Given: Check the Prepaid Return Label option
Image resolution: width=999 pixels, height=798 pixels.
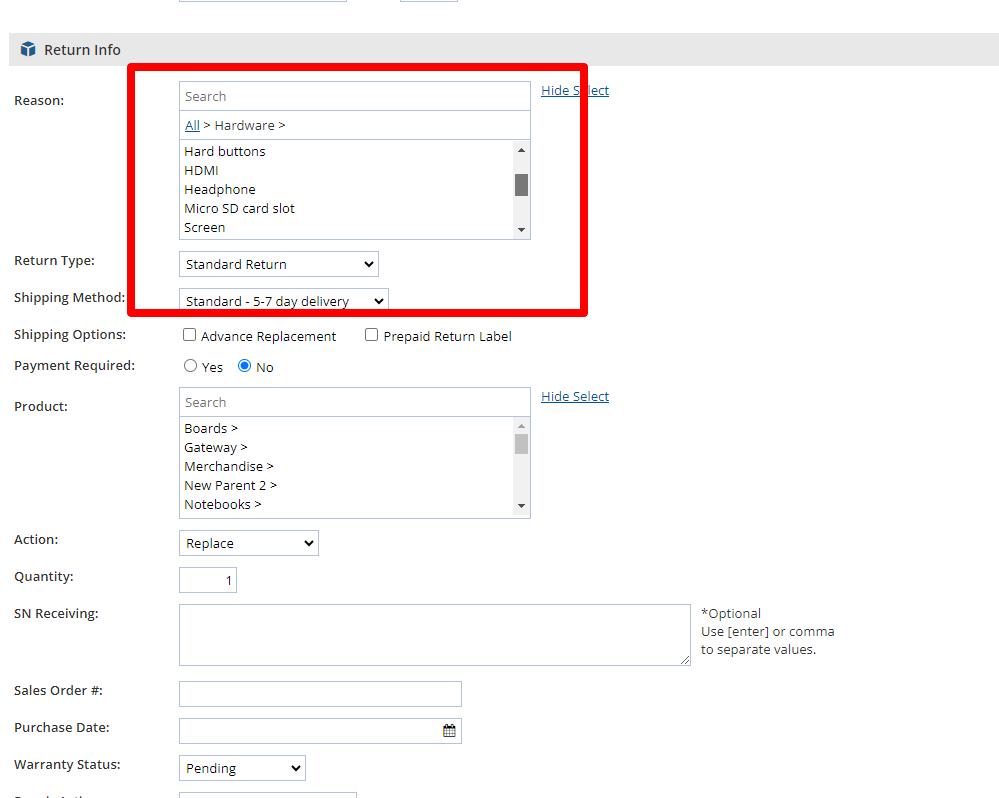Looking at the screenshot, I should (372, 336).
